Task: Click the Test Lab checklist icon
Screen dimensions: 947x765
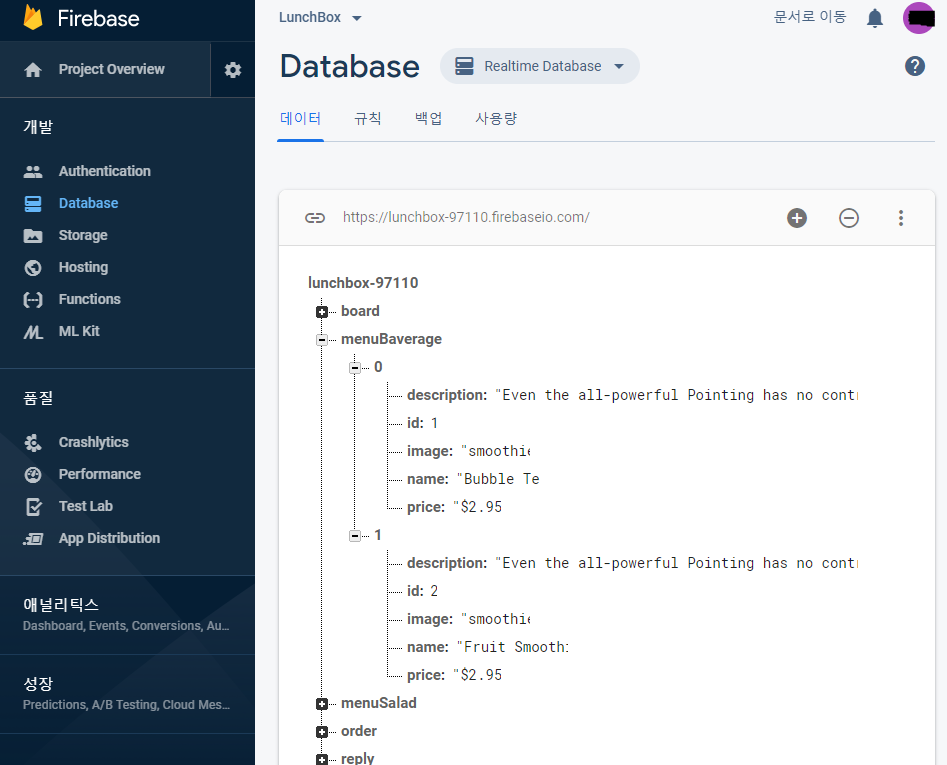Action: point(34,507)
